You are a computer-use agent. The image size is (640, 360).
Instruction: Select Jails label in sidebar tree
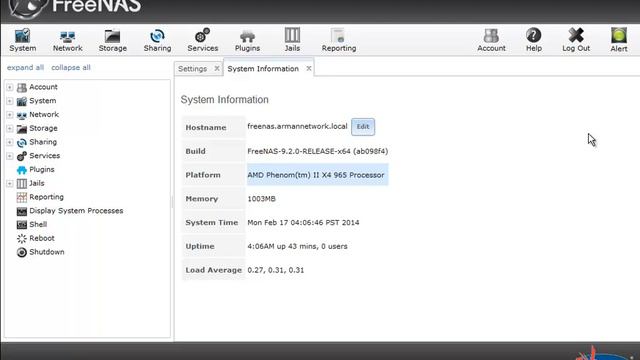click(37, 183)
